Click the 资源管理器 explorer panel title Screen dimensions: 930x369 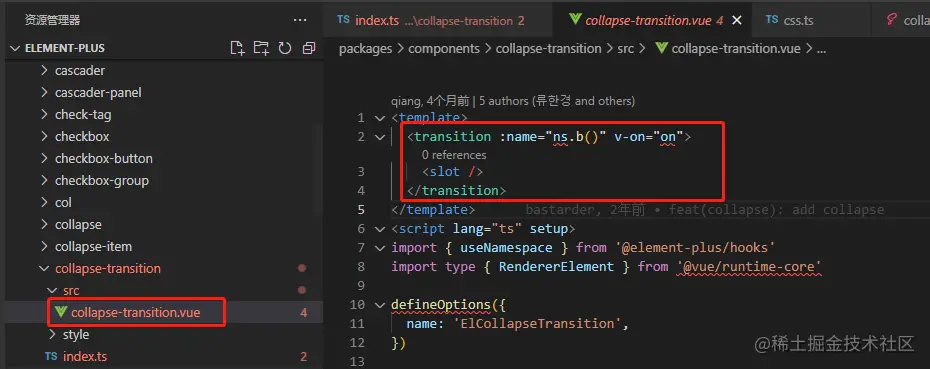[52, 20]
